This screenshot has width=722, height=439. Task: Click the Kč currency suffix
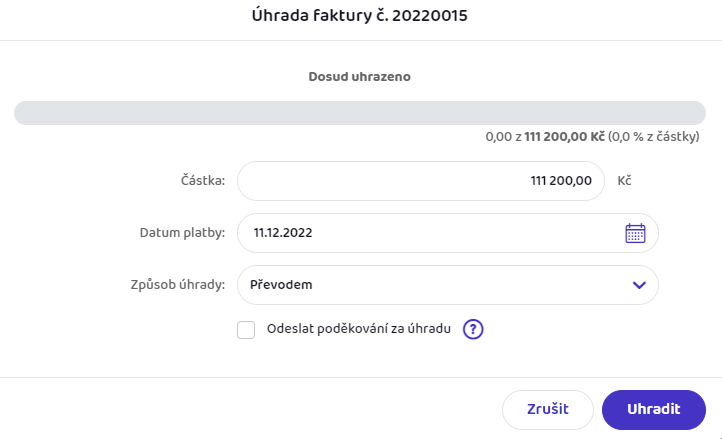click(624, 181)
